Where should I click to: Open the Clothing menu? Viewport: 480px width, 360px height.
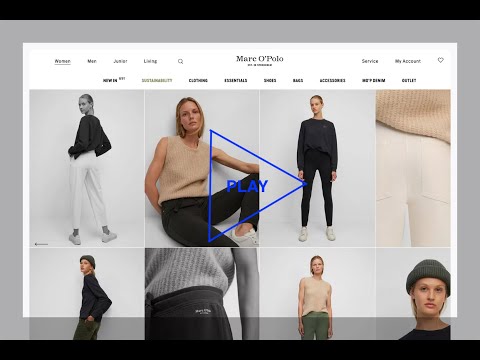198,81
